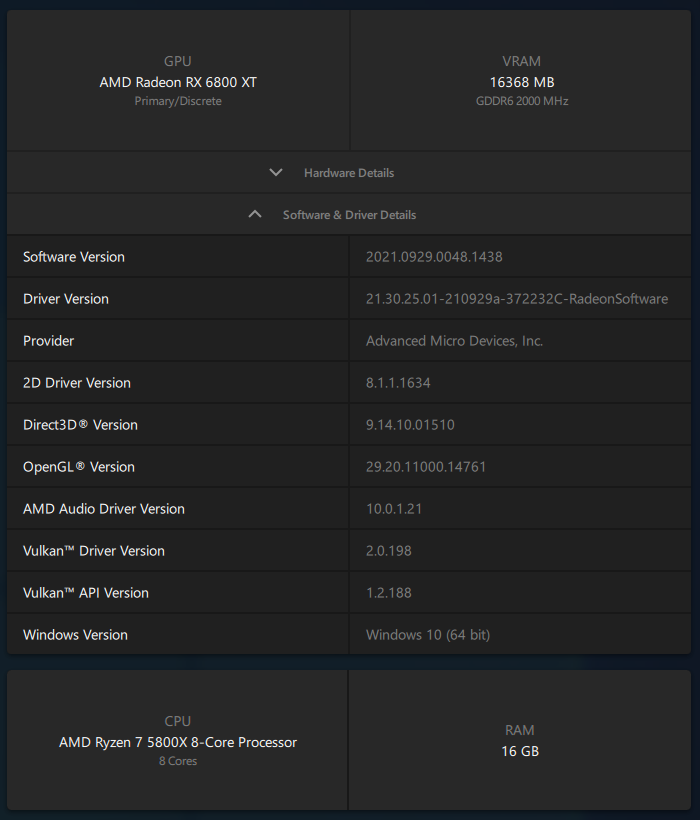Select the 10.0.1.21 value
This screenshot has width=700, height=820.
394,509
